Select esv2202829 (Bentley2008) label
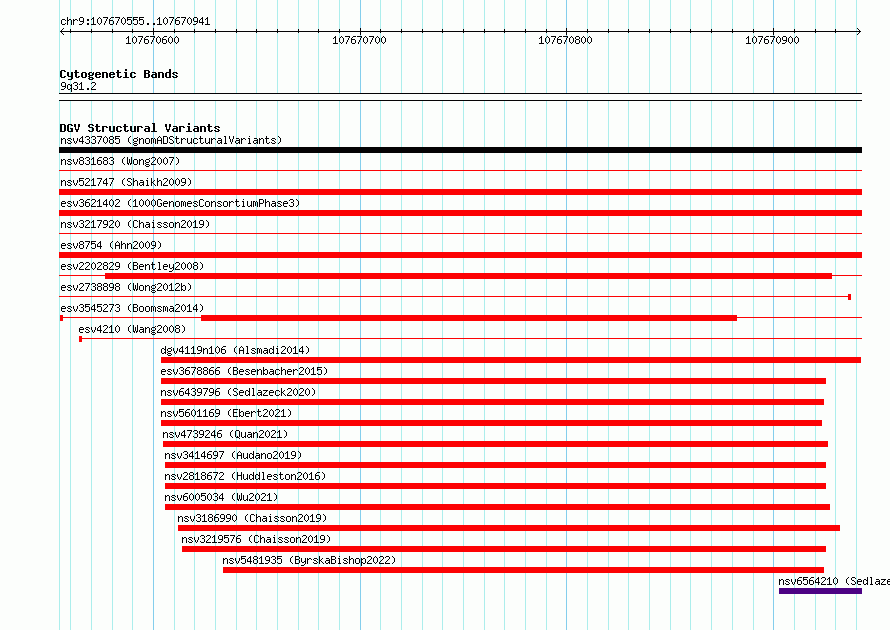The height and width of the screenshot is (630, 890). [x=132, y=266]
